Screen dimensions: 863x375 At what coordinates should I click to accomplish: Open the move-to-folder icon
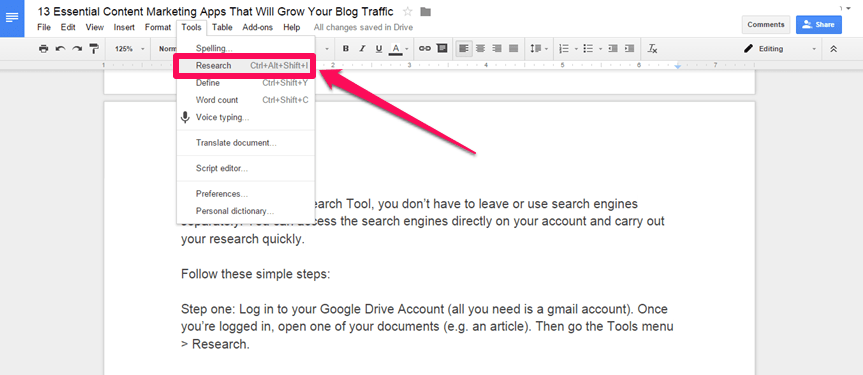[425, 12]
